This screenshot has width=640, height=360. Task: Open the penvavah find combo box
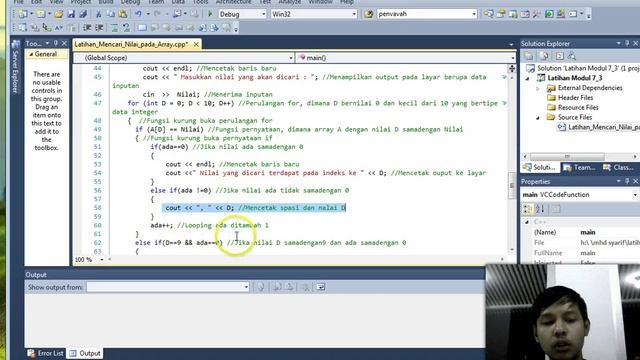[474, 14]
